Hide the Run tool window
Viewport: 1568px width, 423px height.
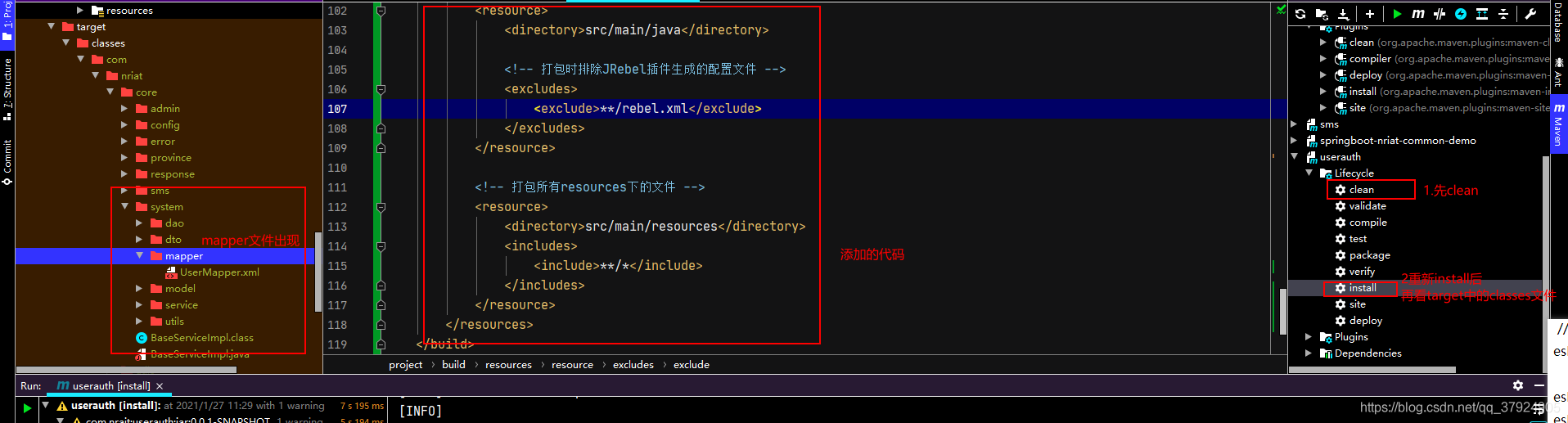click(x=1539, y=385)
